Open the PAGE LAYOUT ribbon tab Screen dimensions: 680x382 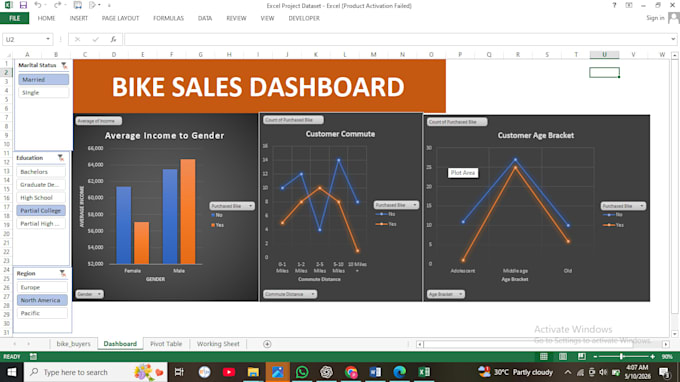(x=120, y=18)
